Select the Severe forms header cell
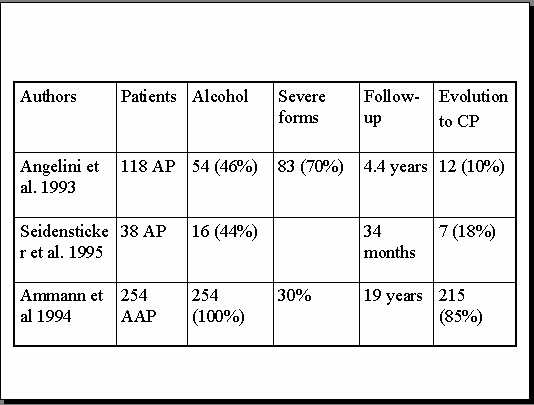Screen dimensions: 534x405 tap(316, 117)
